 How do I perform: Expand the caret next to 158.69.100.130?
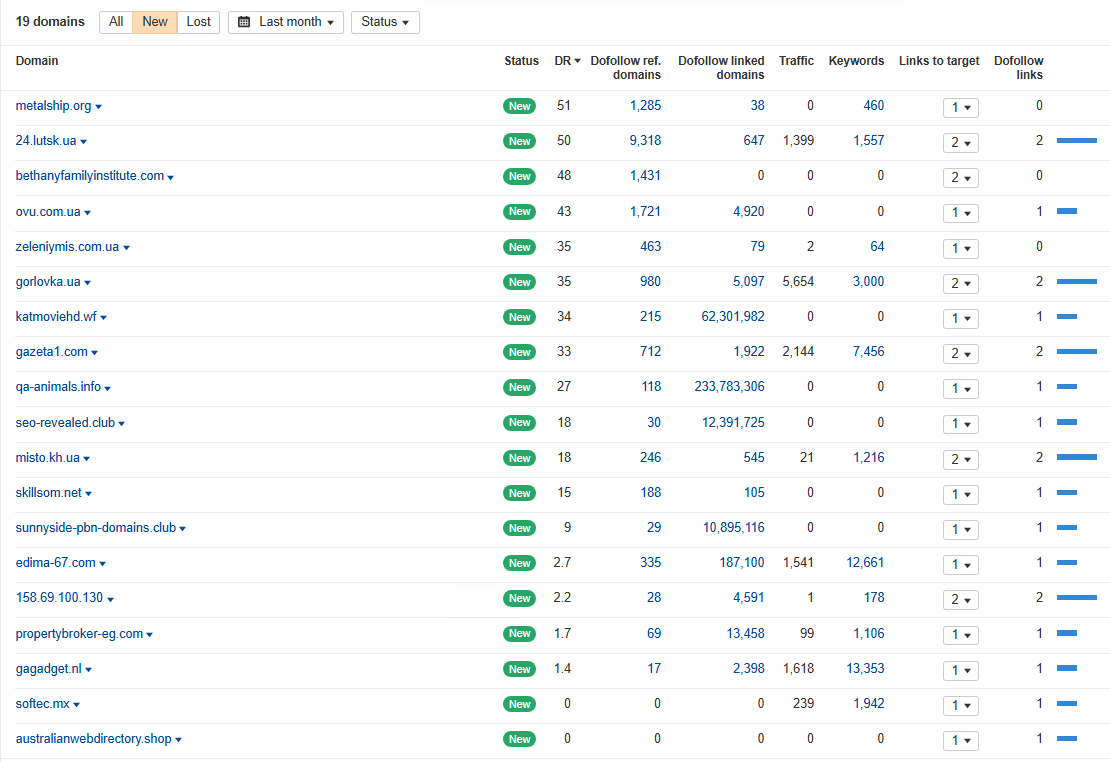pyautogui.click(x=110, y=599)
